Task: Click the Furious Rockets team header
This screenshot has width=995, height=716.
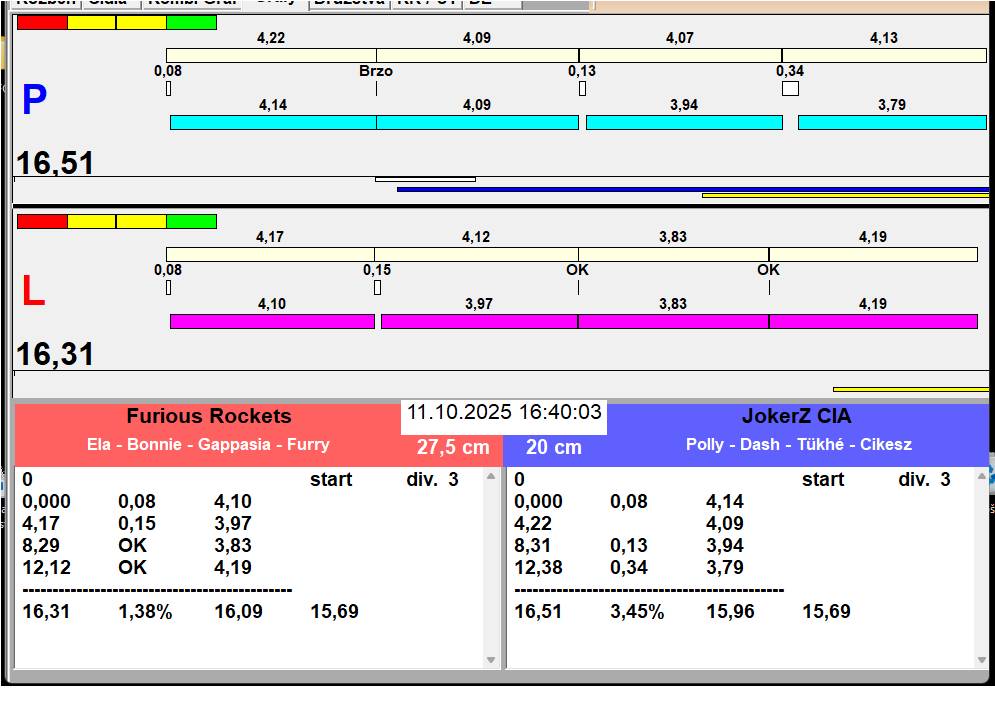Action: coord(208,417)
